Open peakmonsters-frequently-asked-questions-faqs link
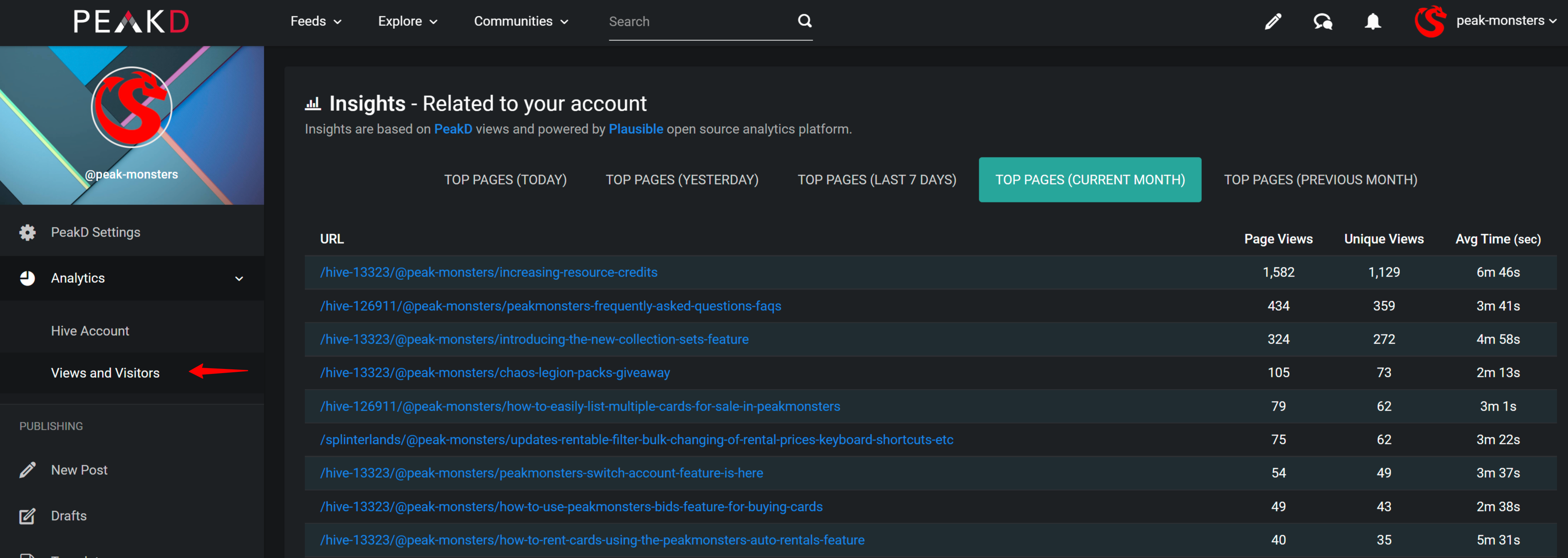Image resolution: width=1568 pixels, height=558 pixels. pos(550,306)
